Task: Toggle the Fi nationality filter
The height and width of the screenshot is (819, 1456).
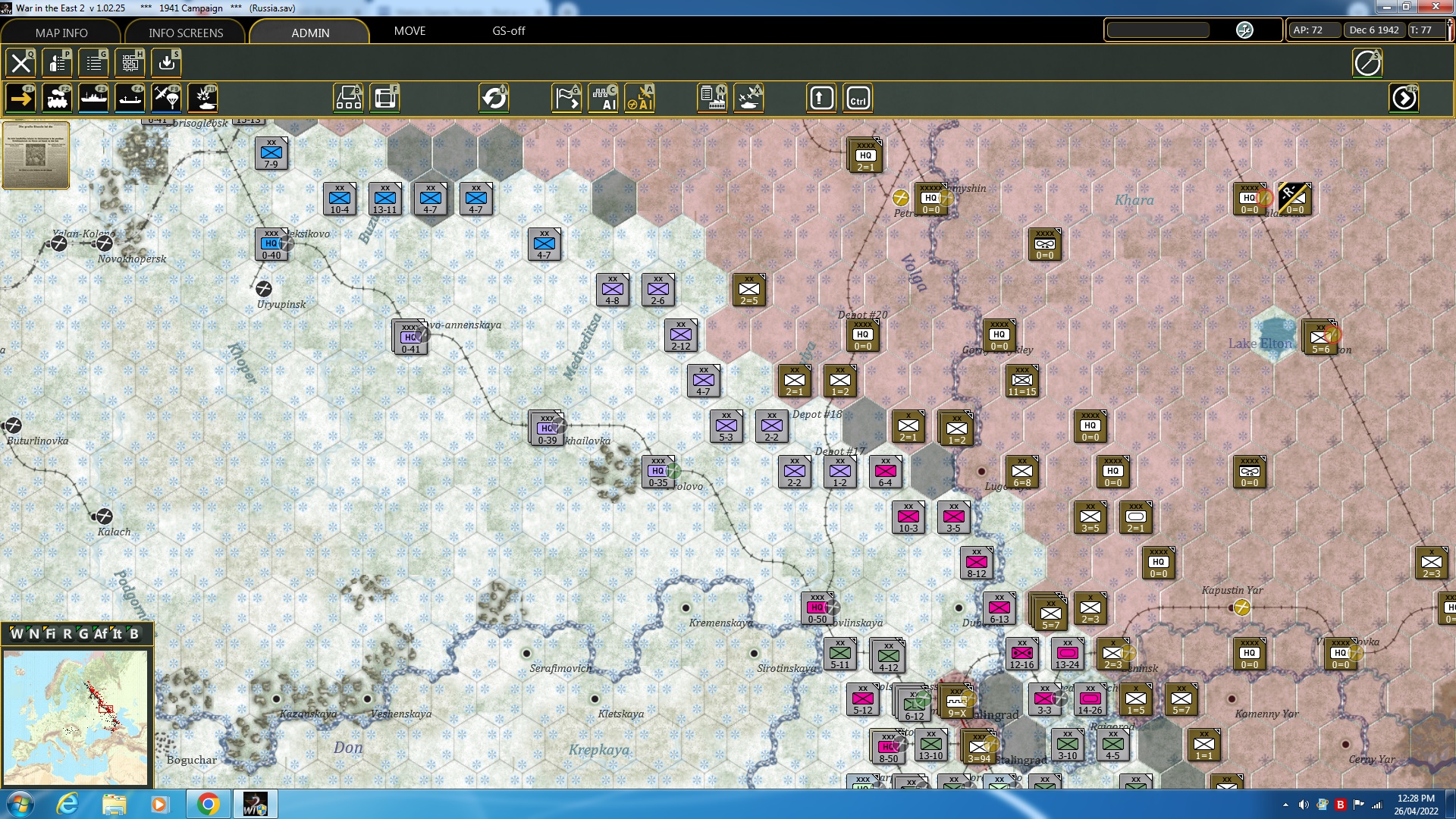Action: point(50,634)
